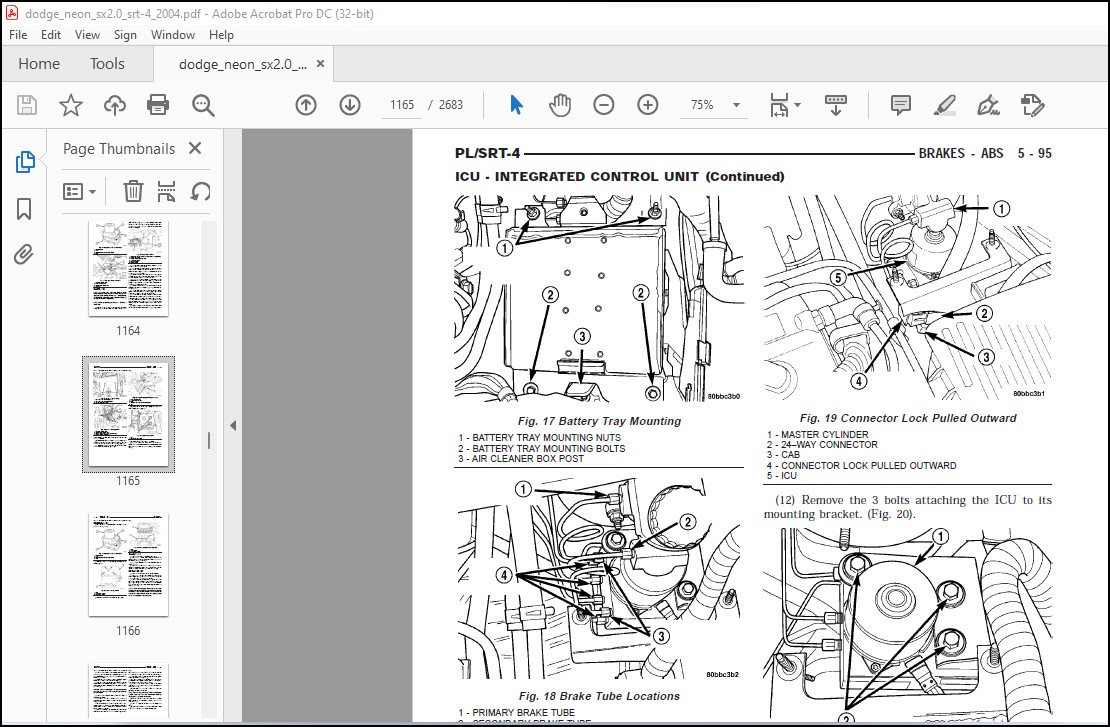
Task: Click the fit page width icon
Action: (779, 105)
